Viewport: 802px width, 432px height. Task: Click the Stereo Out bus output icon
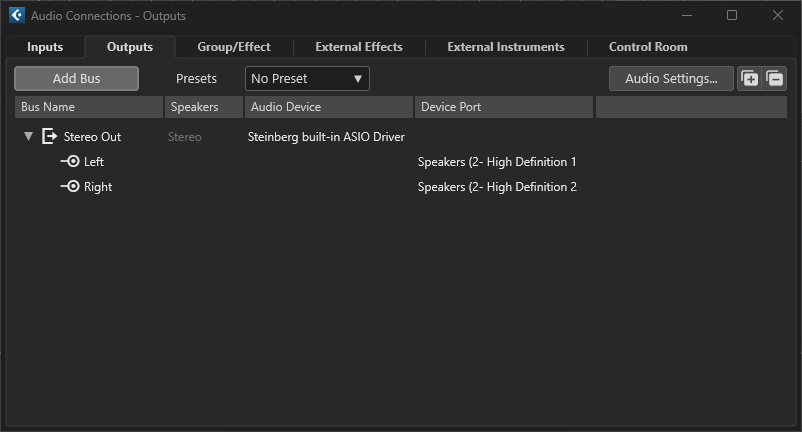[x=50, y=137]
